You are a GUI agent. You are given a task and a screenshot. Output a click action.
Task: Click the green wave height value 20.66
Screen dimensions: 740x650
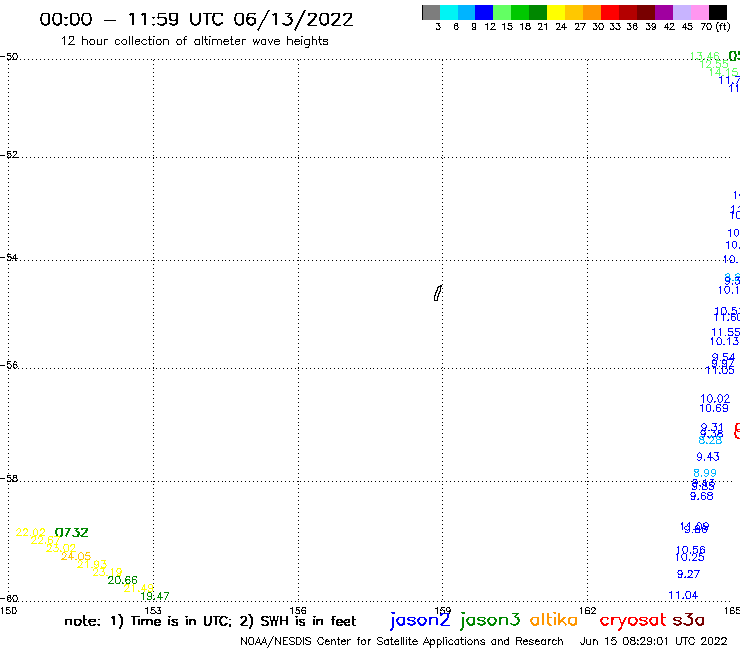pos(122,580)
